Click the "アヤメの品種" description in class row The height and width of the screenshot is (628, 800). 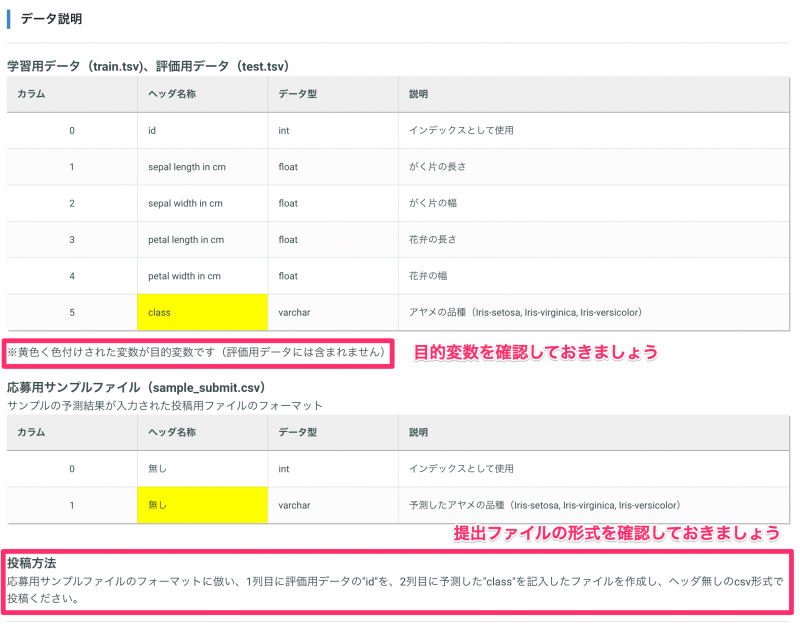point(524,312)
